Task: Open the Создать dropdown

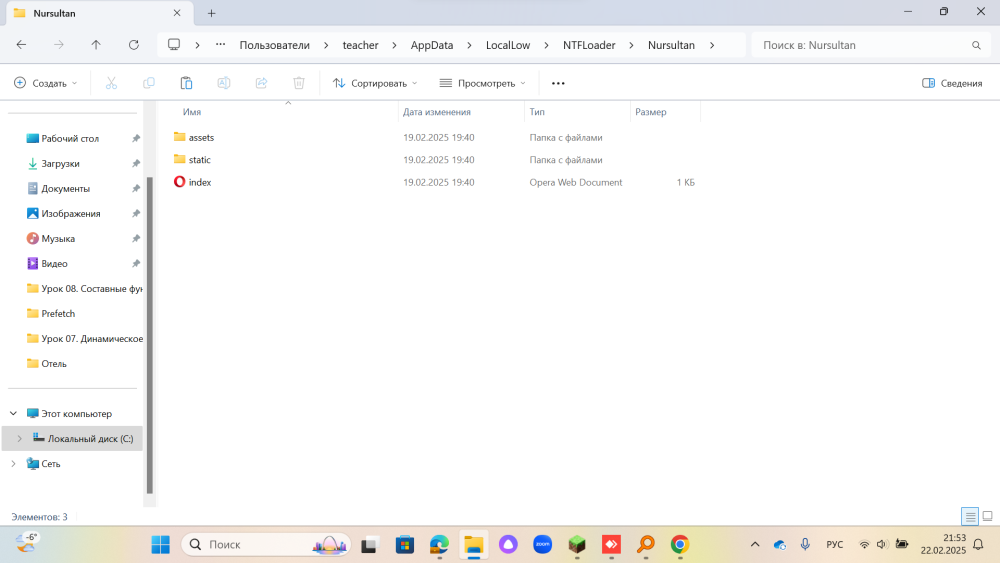Action: (x=46, y=84)
